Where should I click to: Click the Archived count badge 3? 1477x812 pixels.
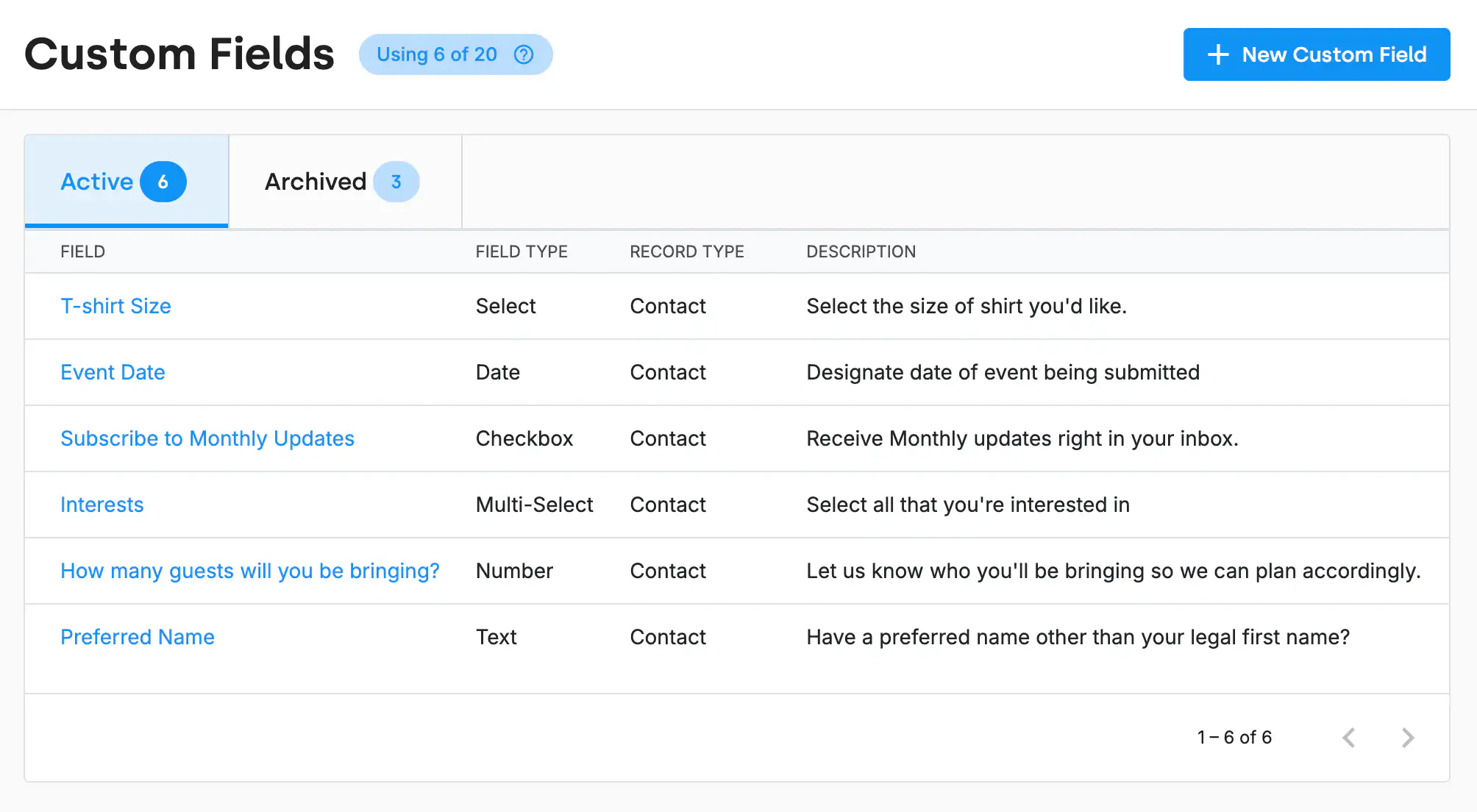tap(396, 182)
